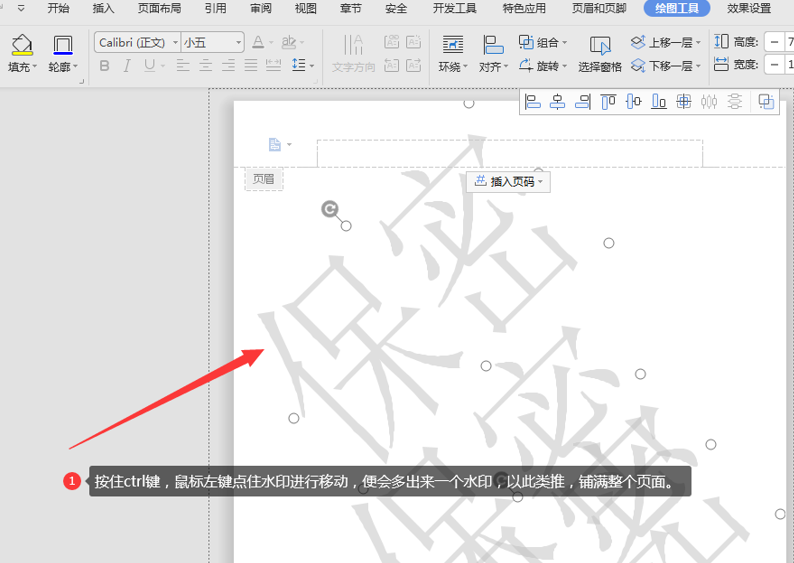This screenshot has width=794, height=563.
Task: Open the 安全 Security tab
Action: coord(396,8)
